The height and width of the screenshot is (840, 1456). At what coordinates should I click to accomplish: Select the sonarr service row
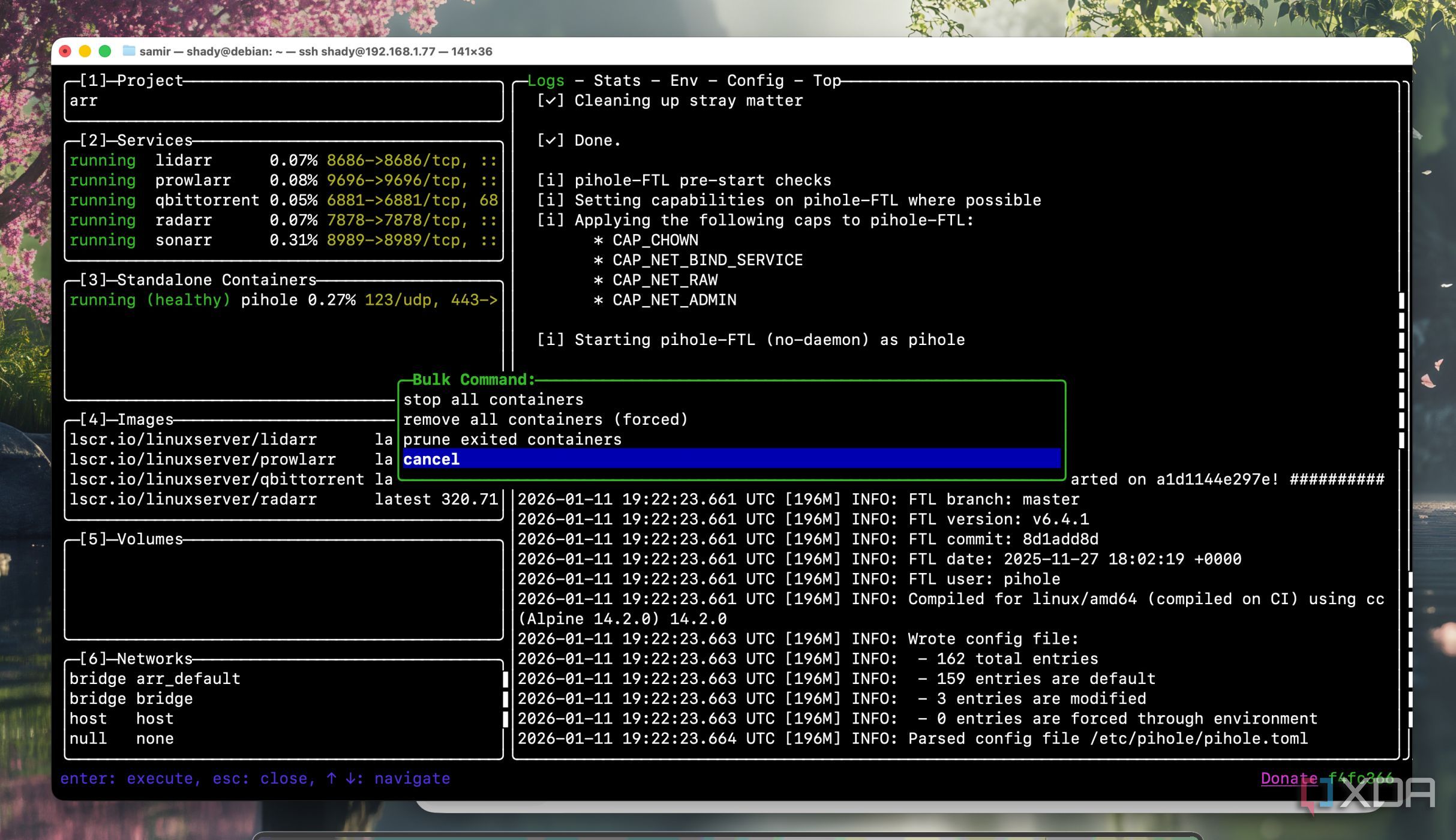283,240
